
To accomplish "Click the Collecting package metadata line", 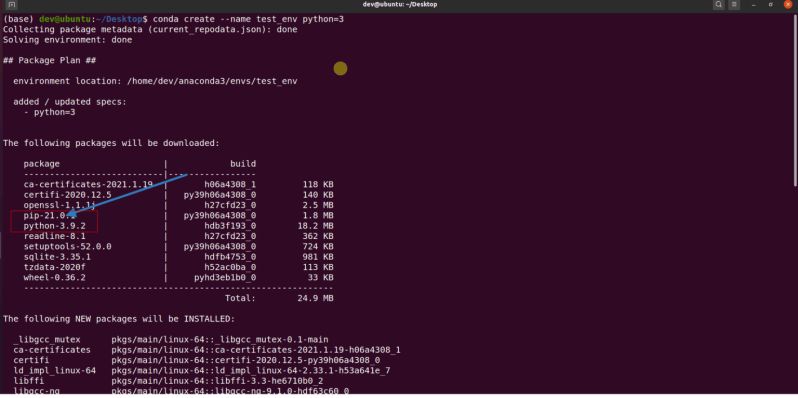I will 150,30.
